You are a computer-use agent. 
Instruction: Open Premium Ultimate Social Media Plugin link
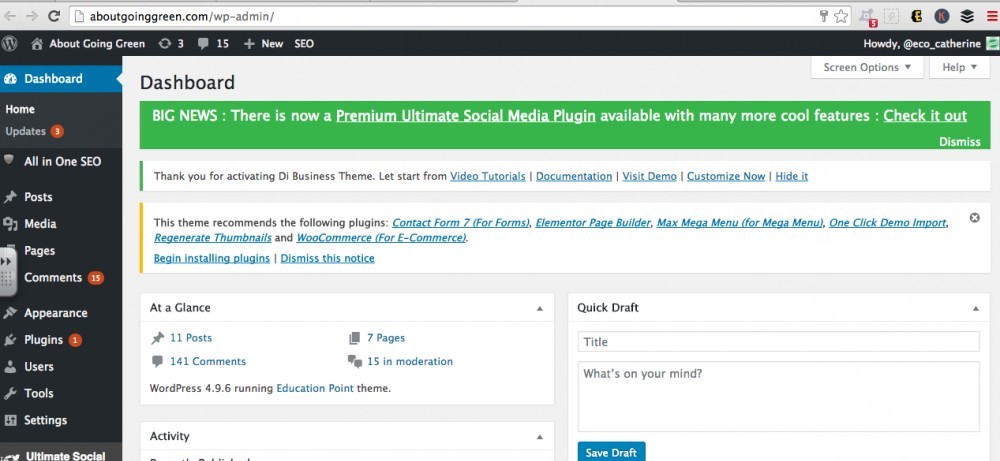pos(466,116)
